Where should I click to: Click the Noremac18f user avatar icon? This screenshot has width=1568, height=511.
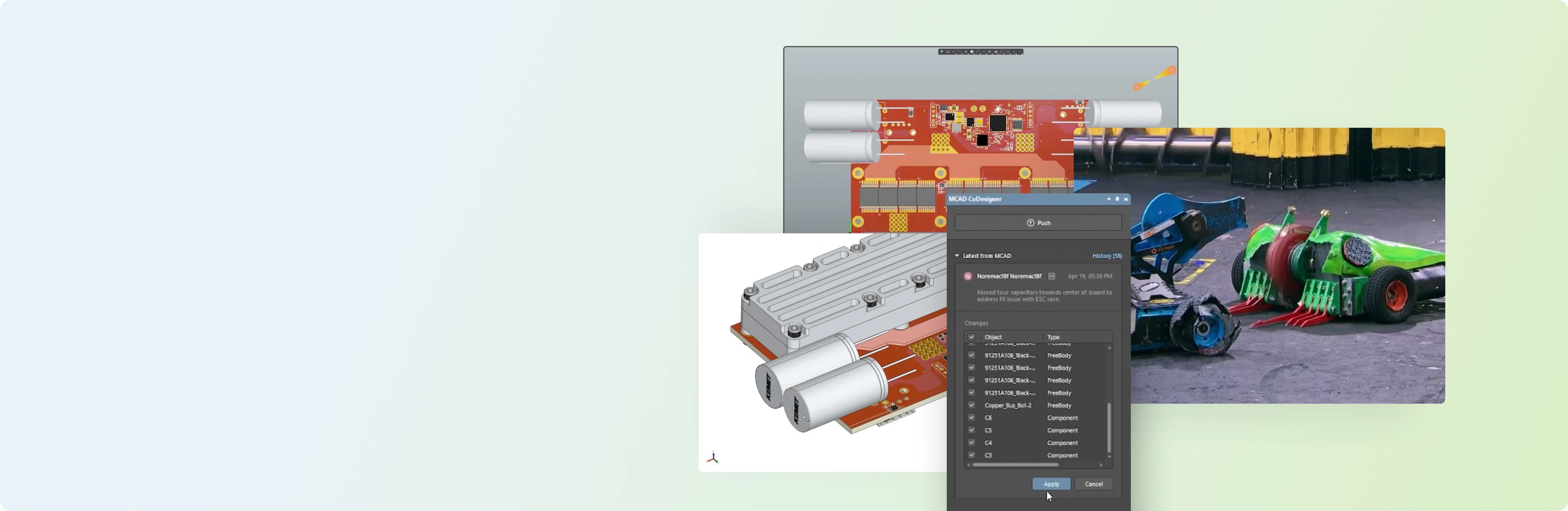coord(967,276)
